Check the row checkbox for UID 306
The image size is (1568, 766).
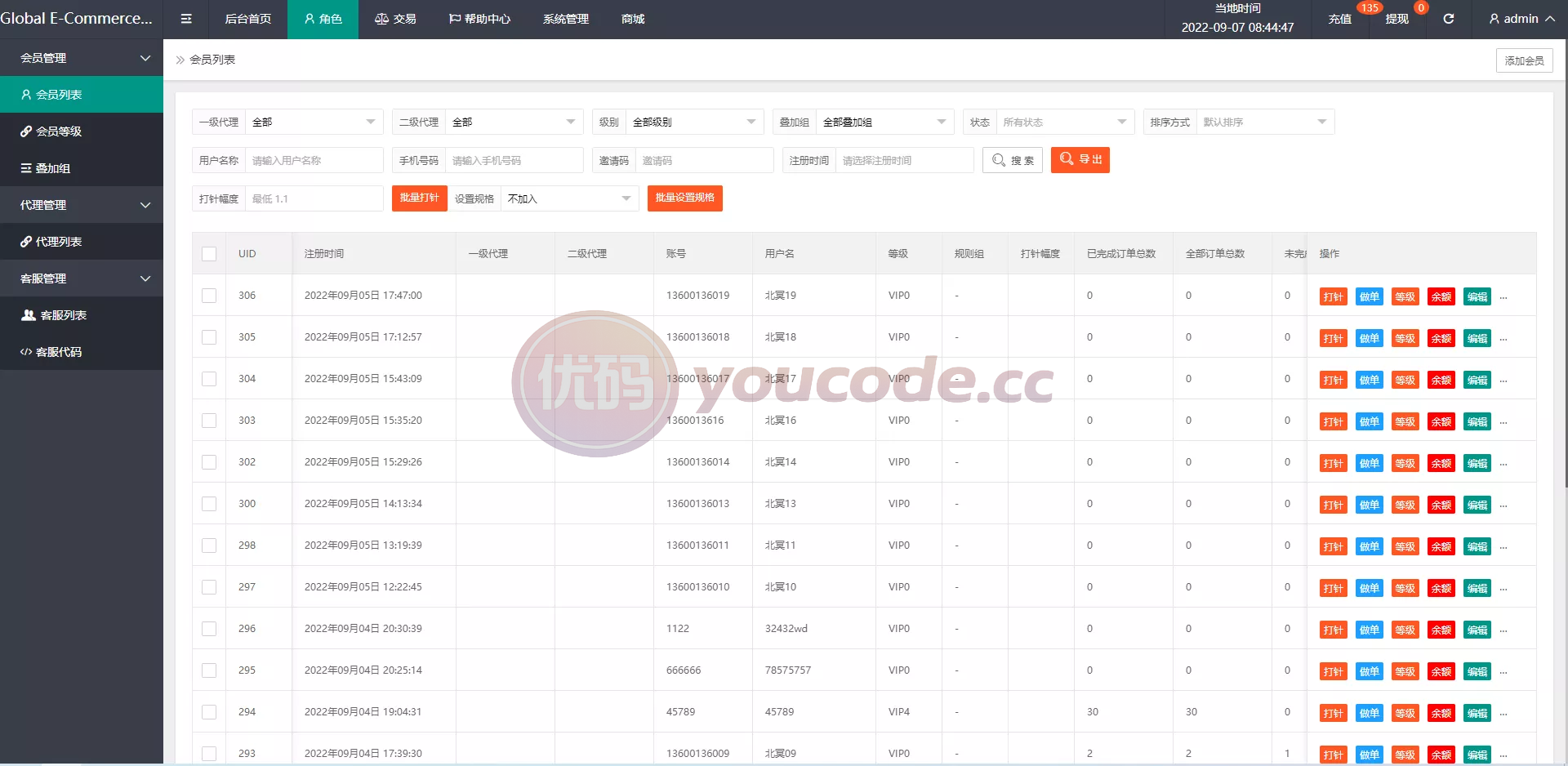[x=209, y=296]
